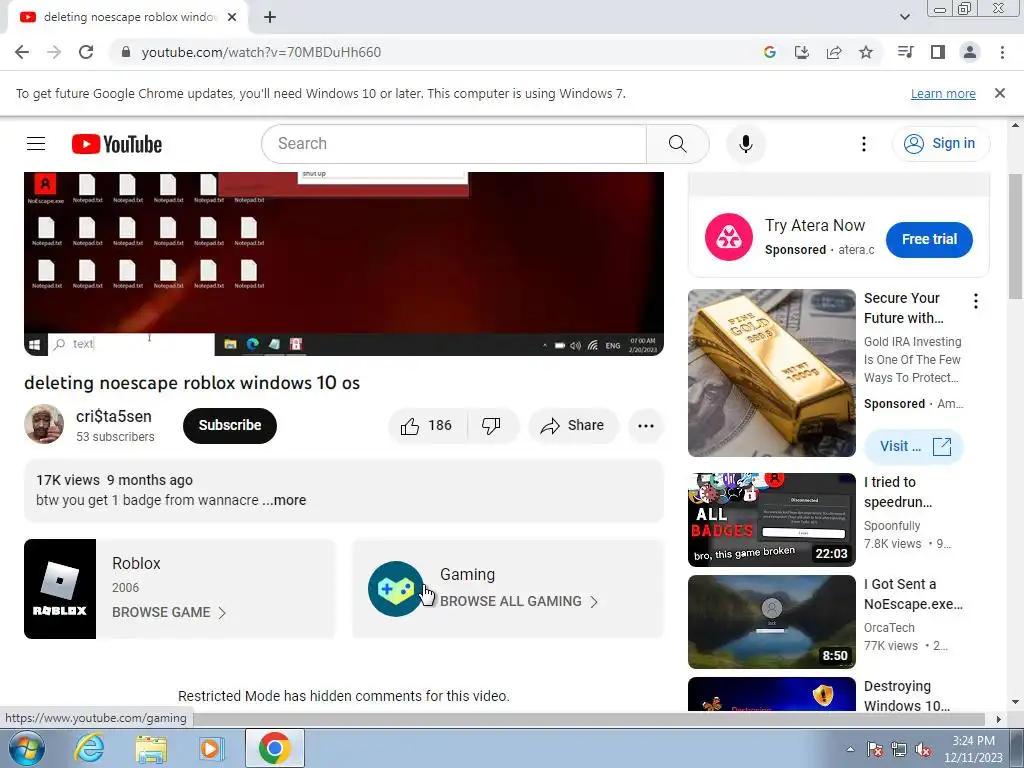
Task: Open ALL BADGES speedrun video thumbnail
Action: click(771, 520)
